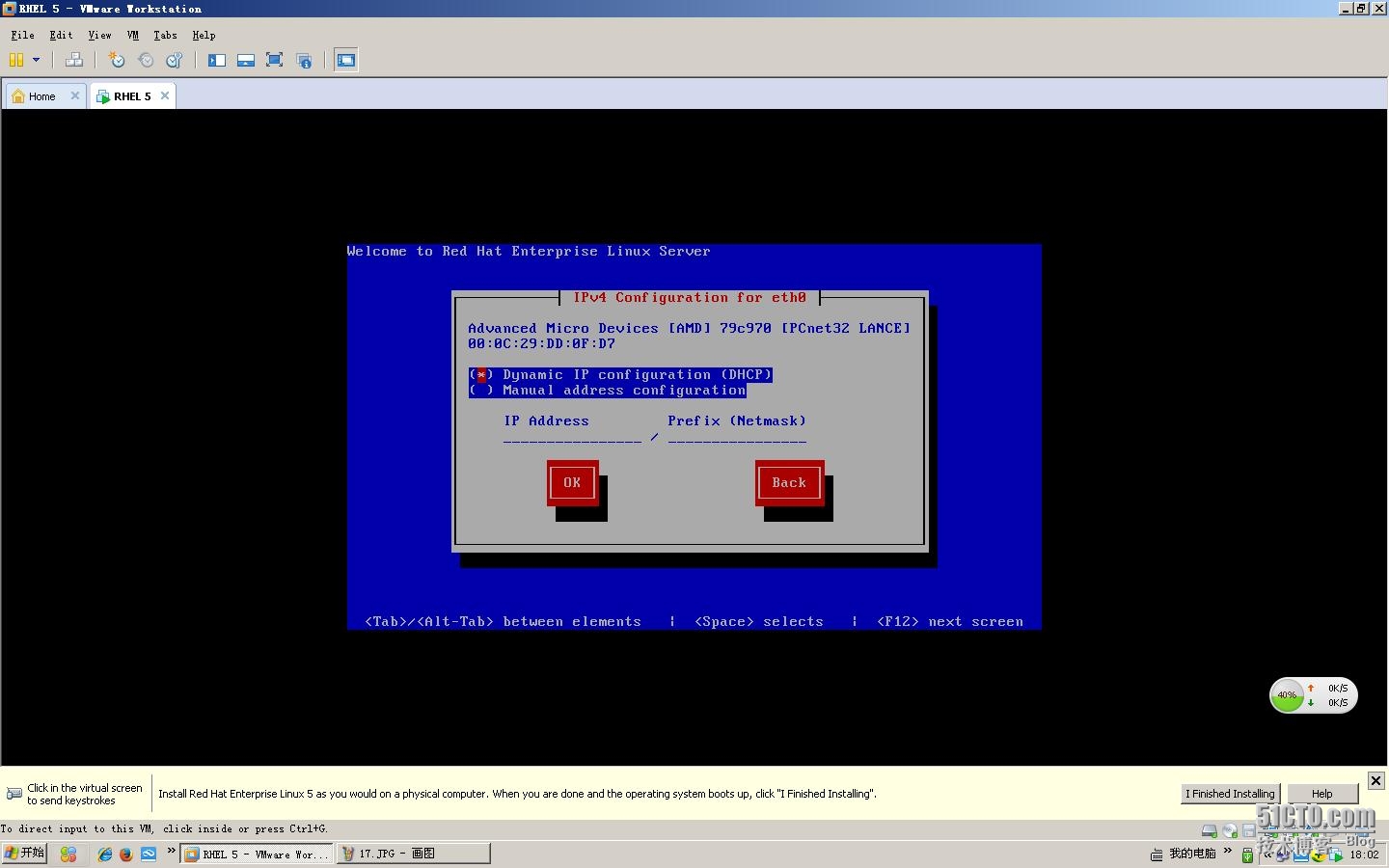Click the hard disk device status icon

coord(1209,830)
